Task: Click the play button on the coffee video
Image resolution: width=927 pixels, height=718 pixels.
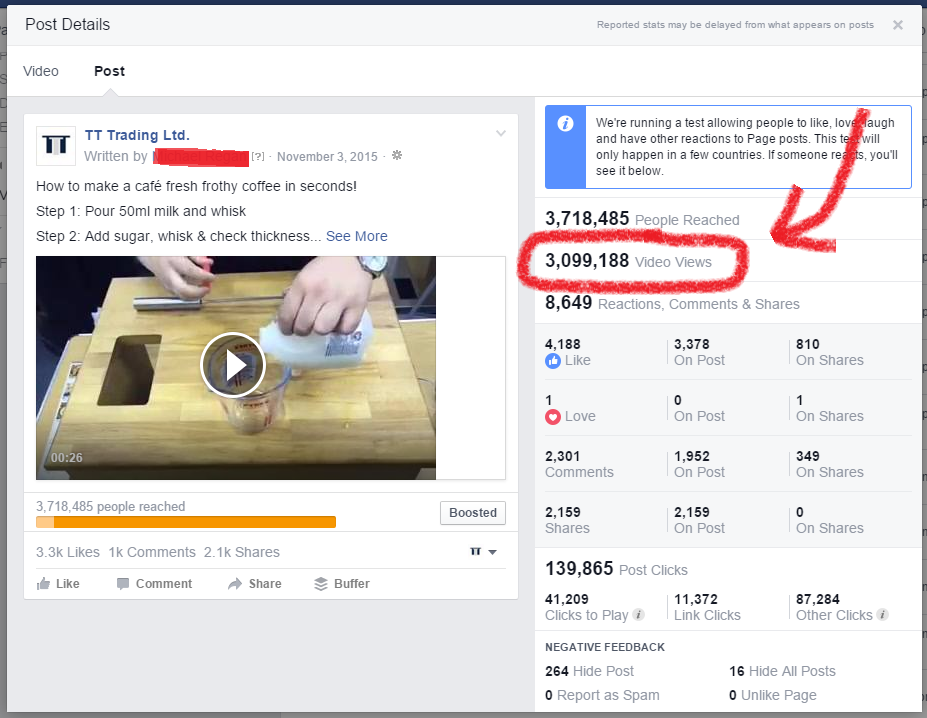Action: 233,366
